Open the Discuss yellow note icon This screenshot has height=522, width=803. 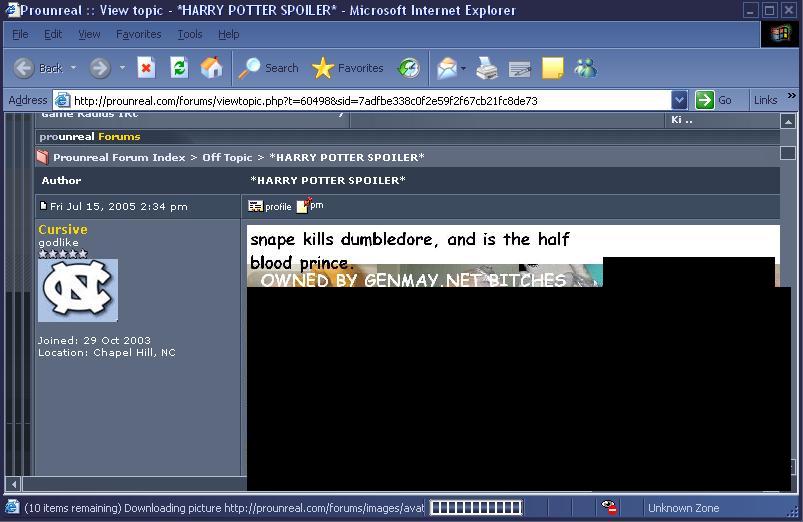coord(553,68)
